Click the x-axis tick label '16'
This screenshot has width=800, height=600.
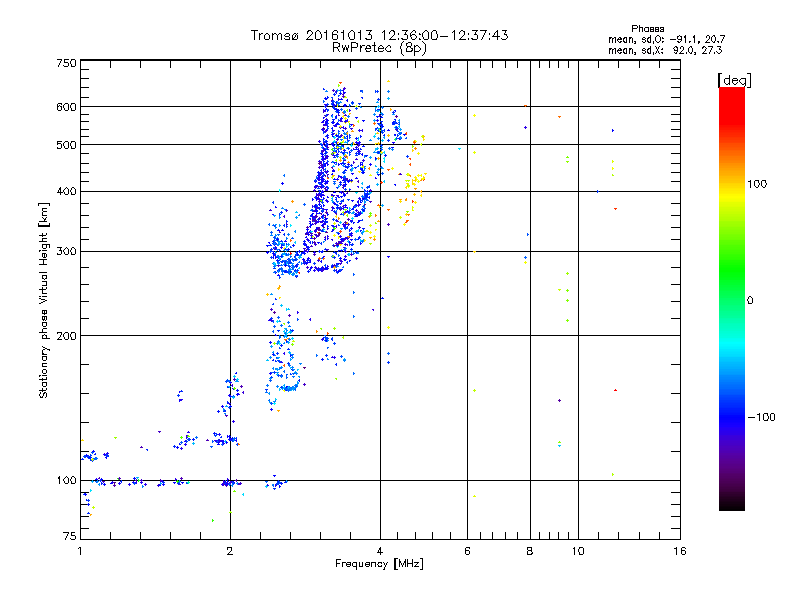click(680, 551)
